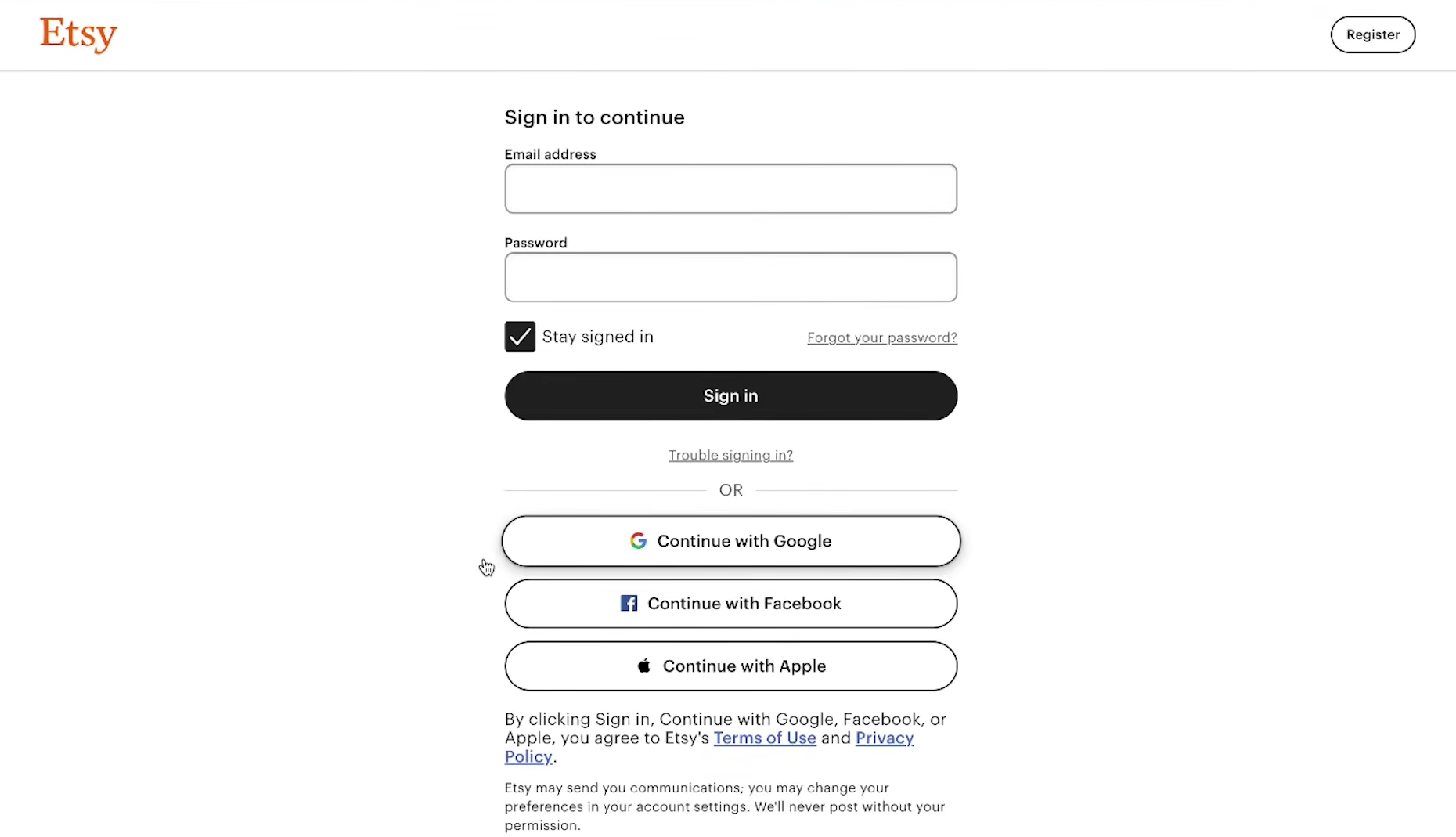Focus the Email address field
1456x837 pixels.
point(730,189)
